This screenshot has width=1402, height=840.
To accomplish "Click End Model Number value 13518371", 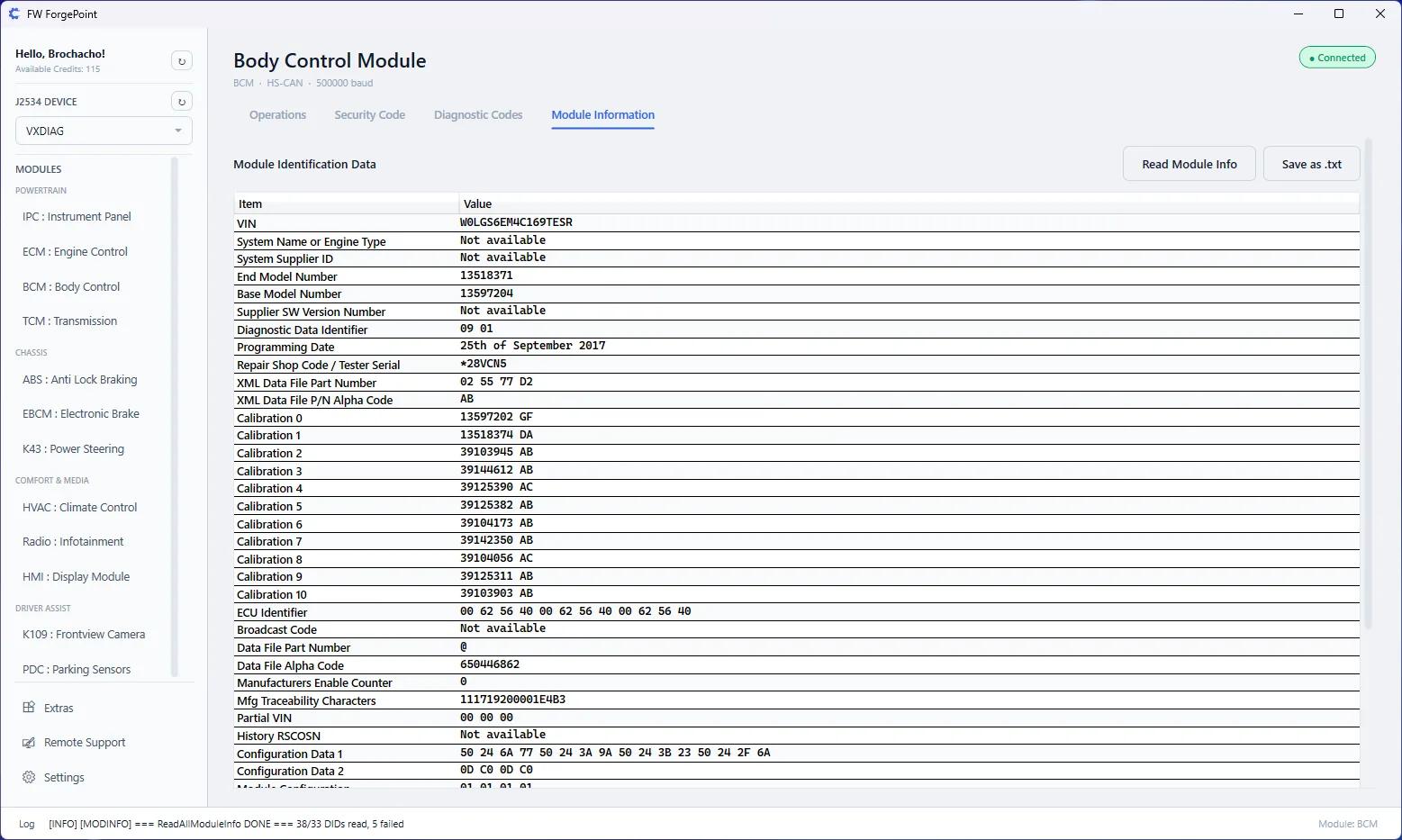I will coord(486,275).
